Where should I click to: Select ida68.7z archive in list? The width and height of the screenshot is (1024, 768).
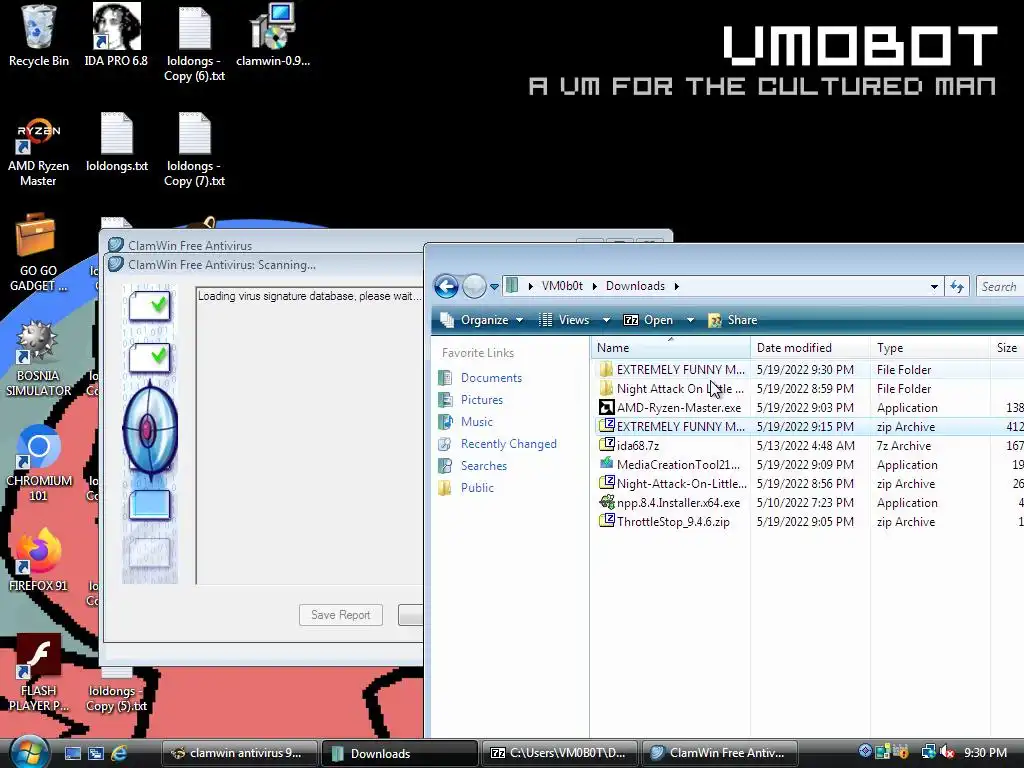pos(810,445)
